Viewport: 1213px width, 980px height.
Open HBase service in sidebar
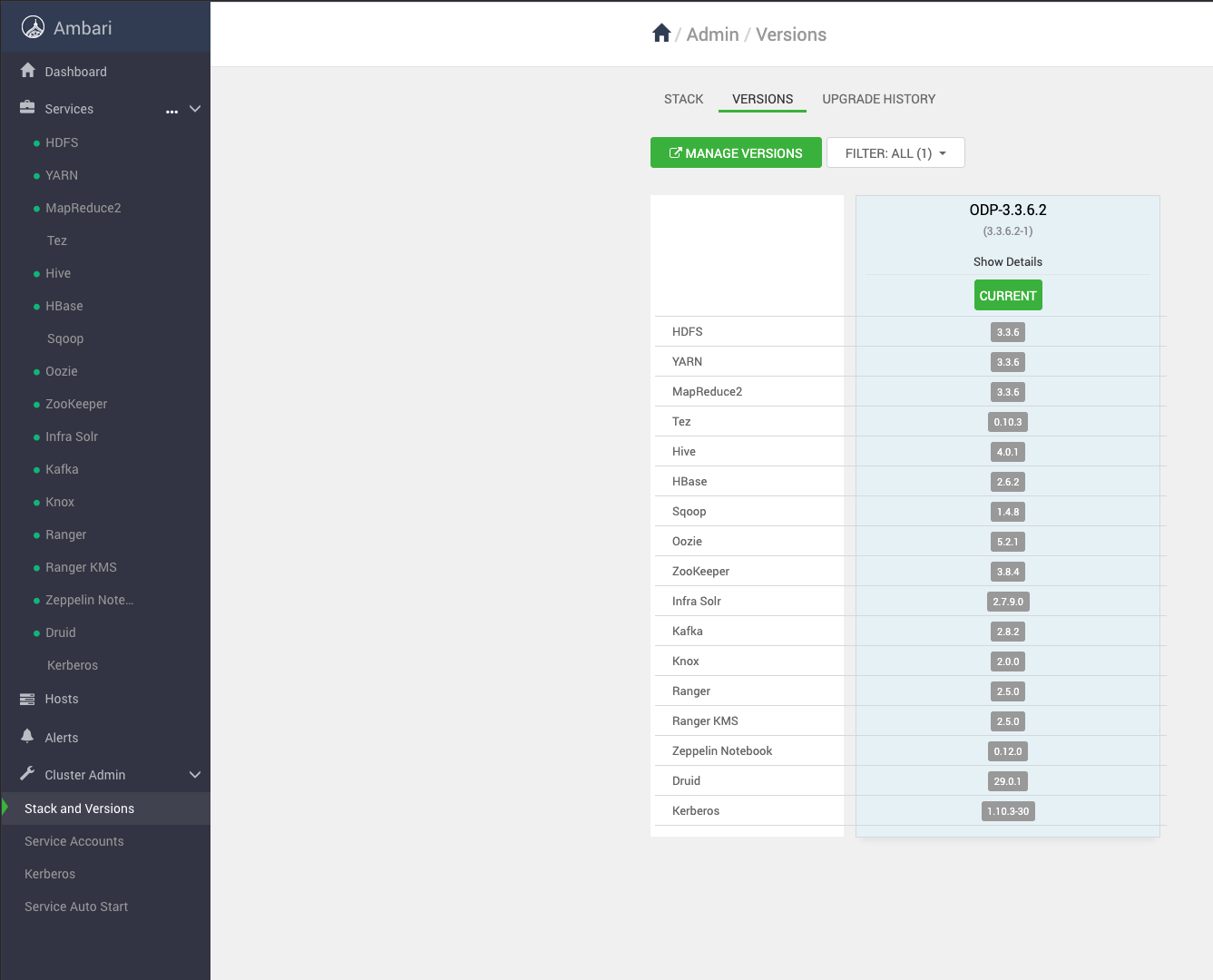tap(64, 306)
